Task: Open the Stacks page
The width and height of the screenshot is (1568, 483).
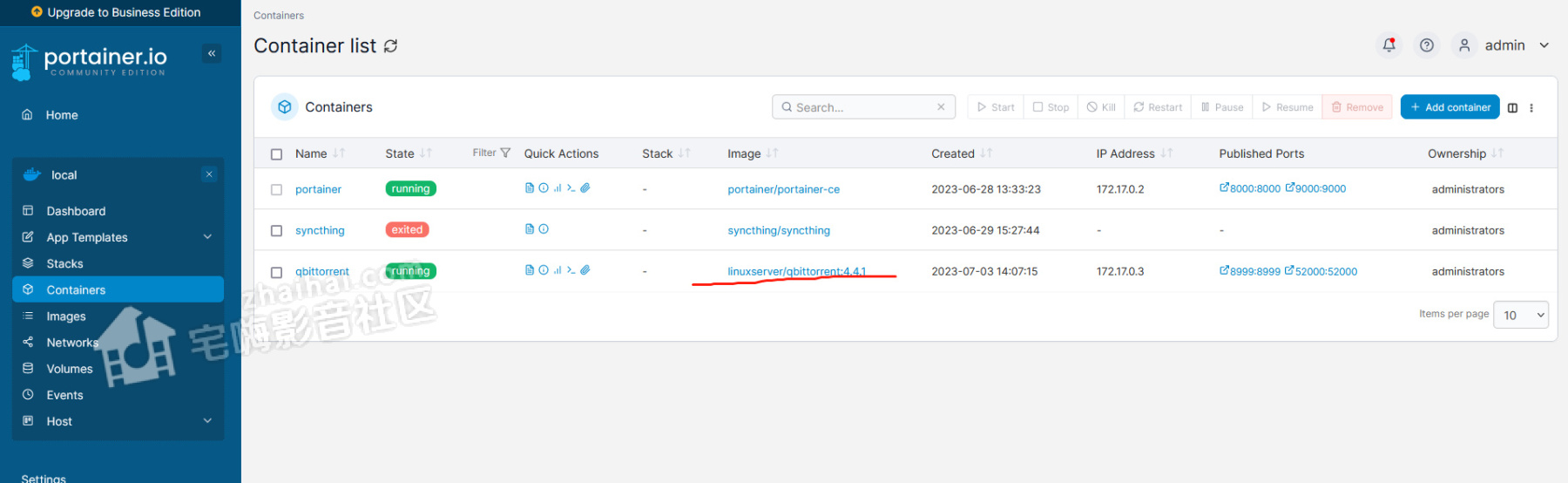Action: [64, 263]
